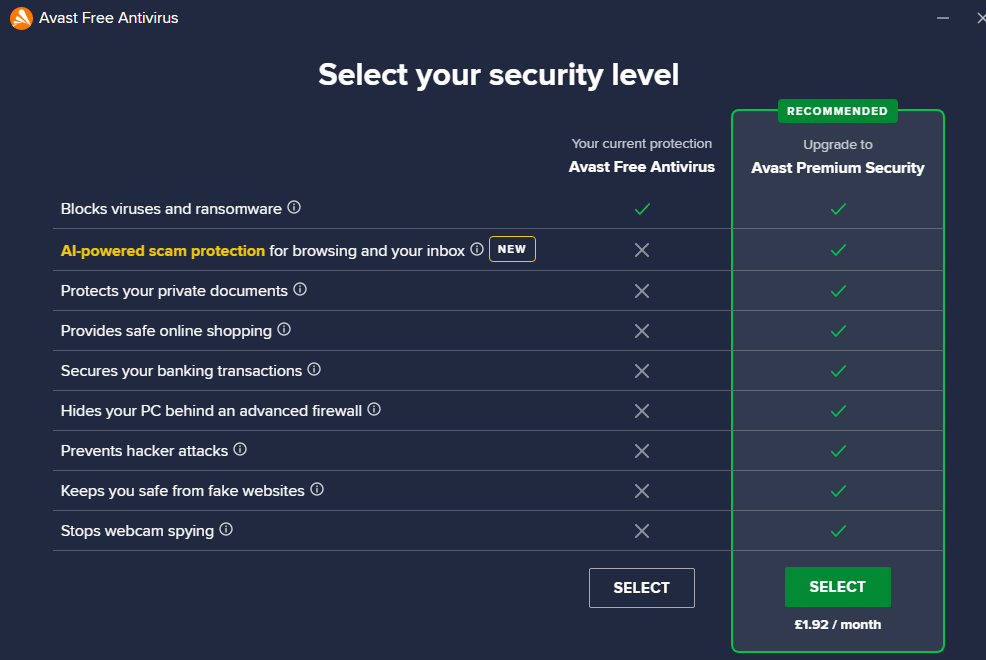Click Free column X for safe online shopping
The height and width of the screenshot is (660, 986).
pyautogui.click(x=642, y=331)
